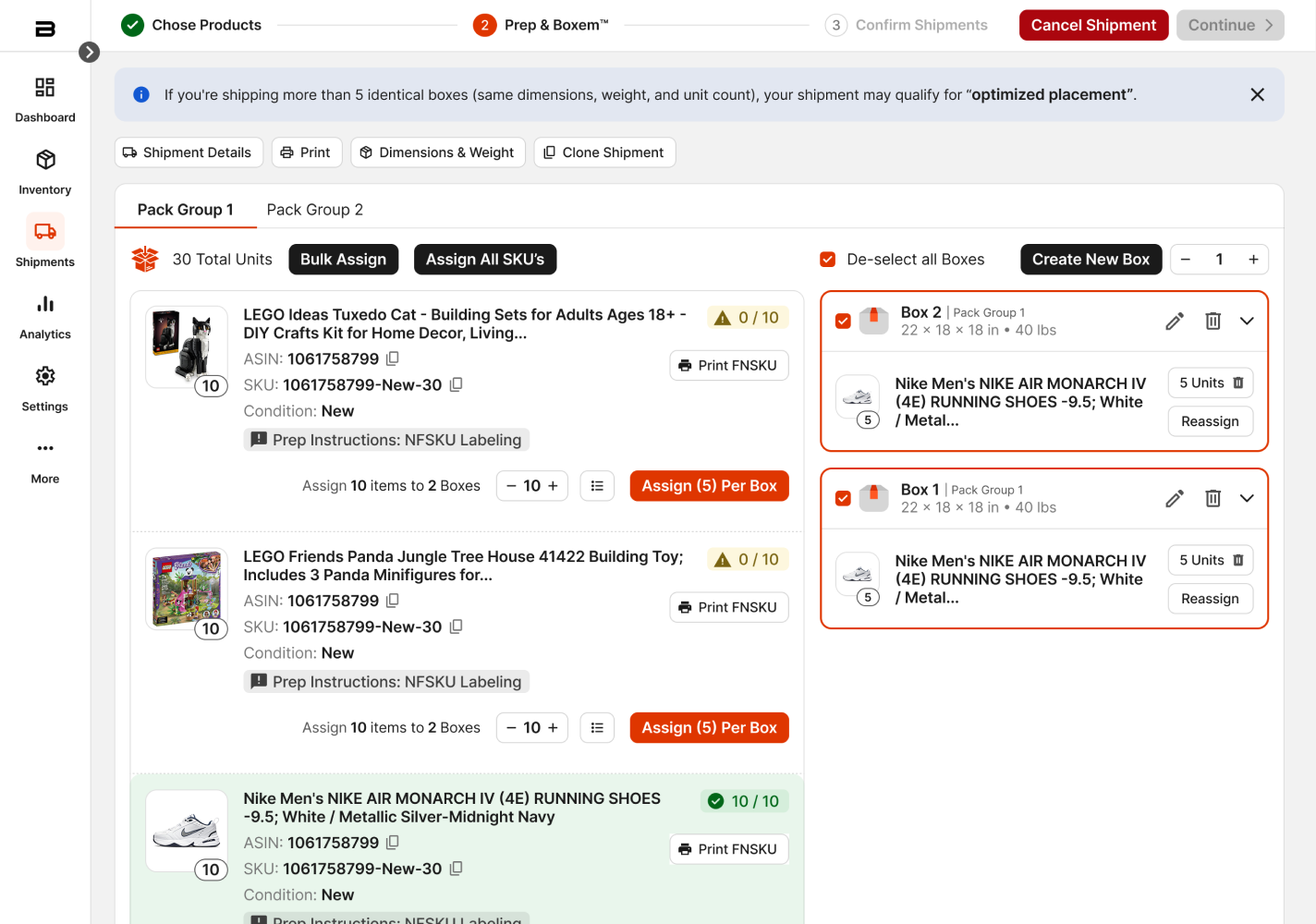Open the Analytics bar chart icon
Image resolution: width=1316 pixels, height=924 pixels.
44,304
